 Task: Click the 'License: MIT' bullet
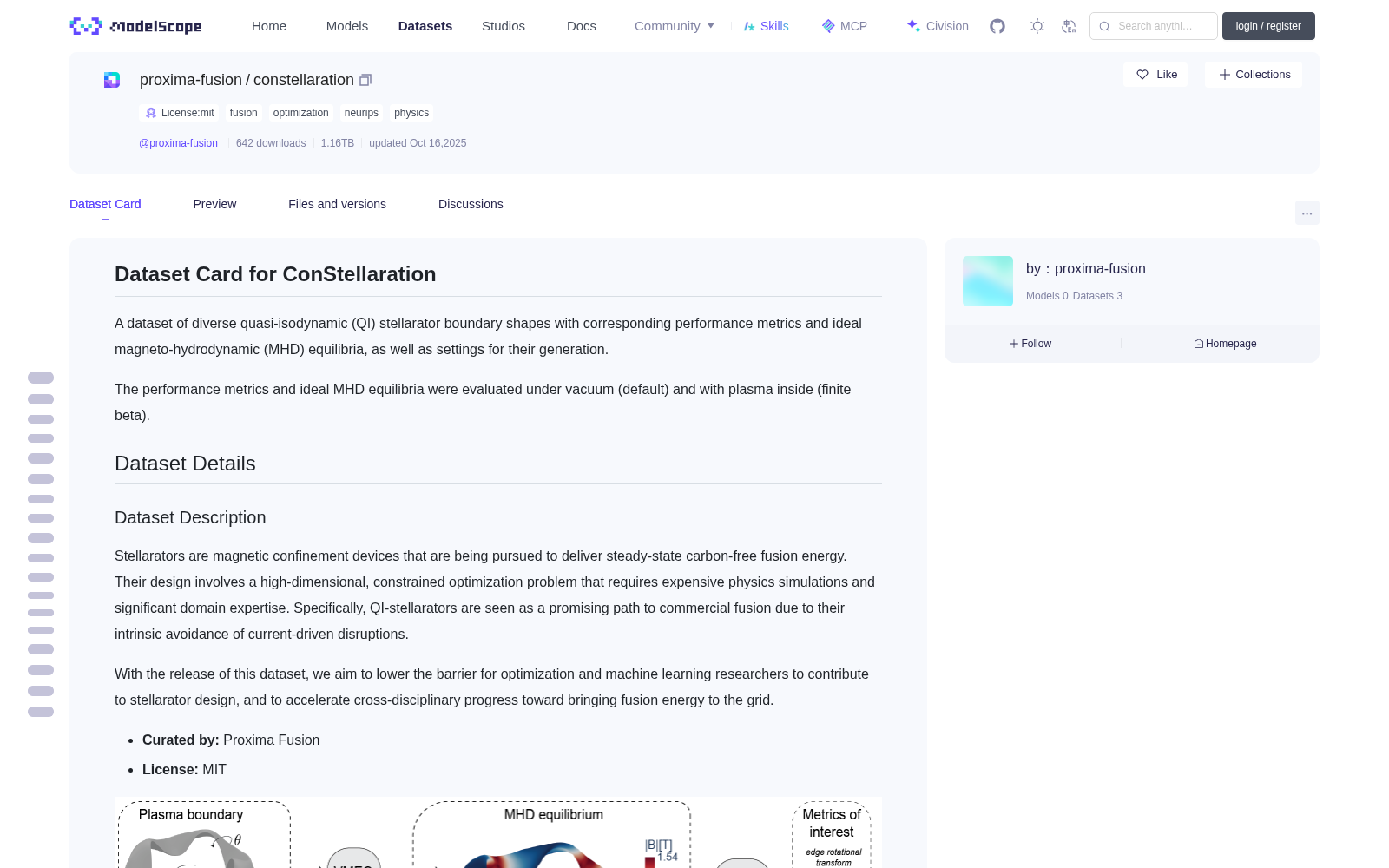click(184, 770)
